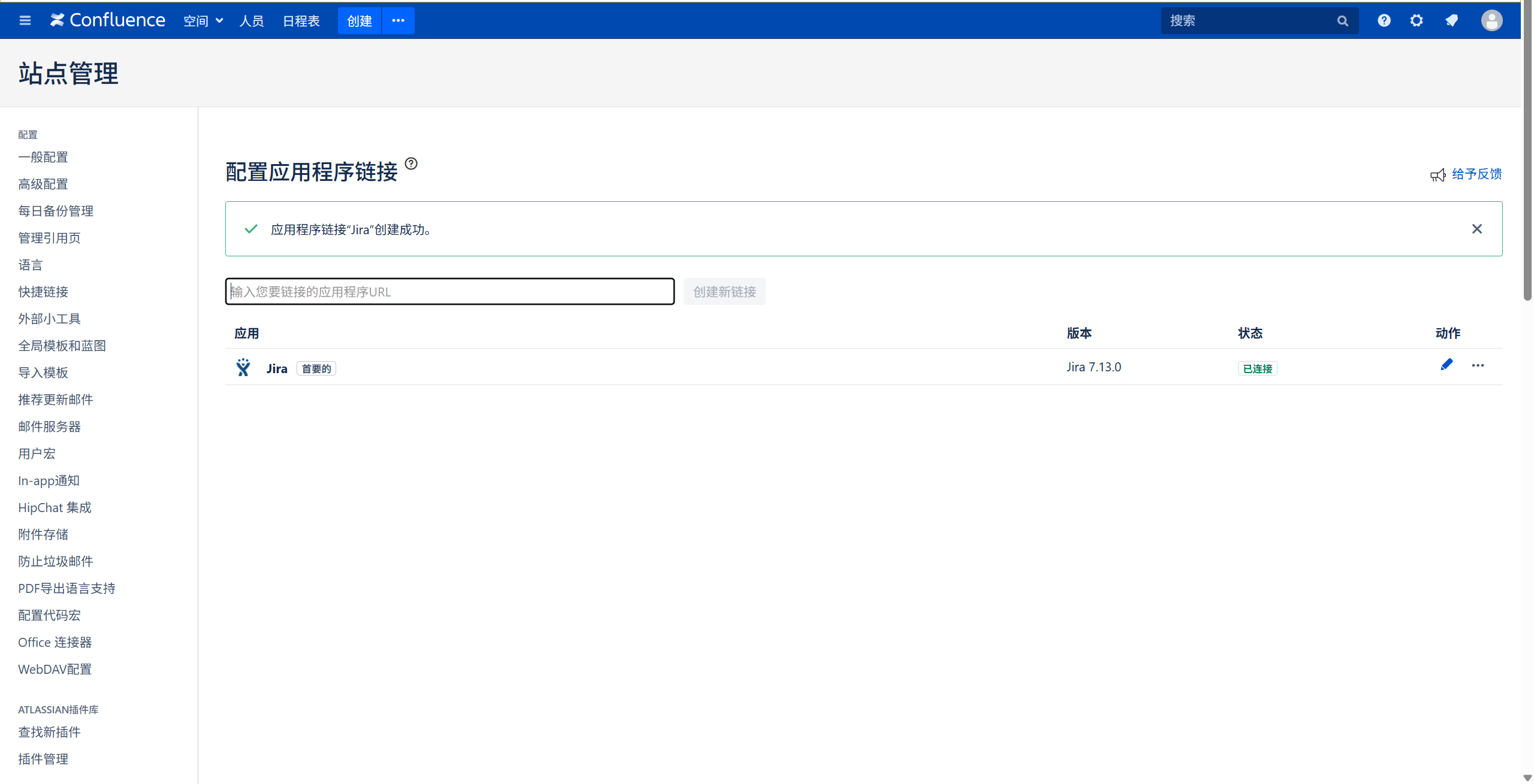Expand the 空间 spaces dropdown

tap(203, 21)
